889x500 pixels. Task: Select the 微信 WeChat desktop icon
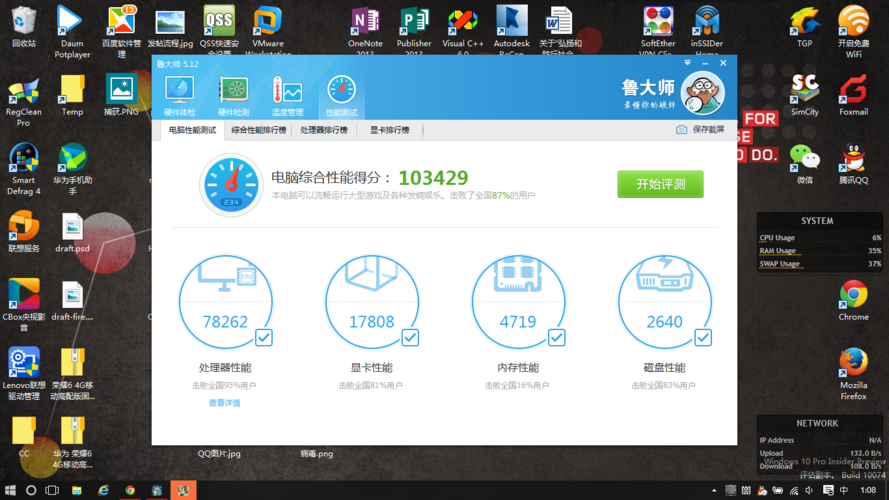click(x=805, y=164)
